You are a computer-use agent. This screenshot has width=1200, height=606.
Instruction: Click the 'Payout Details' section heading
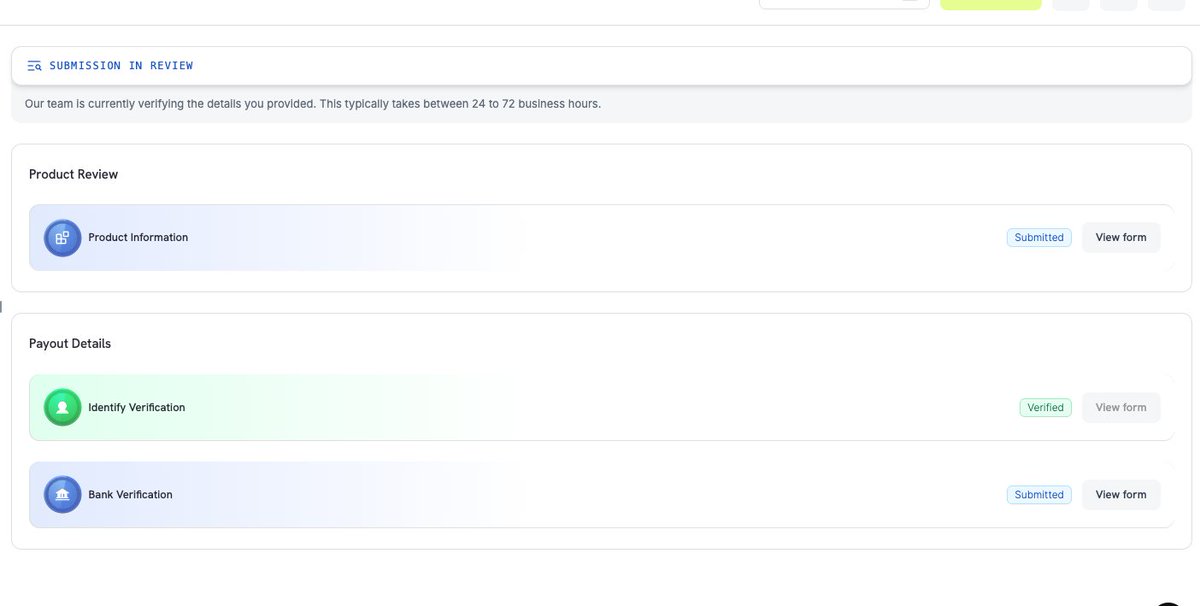point(70,344)
